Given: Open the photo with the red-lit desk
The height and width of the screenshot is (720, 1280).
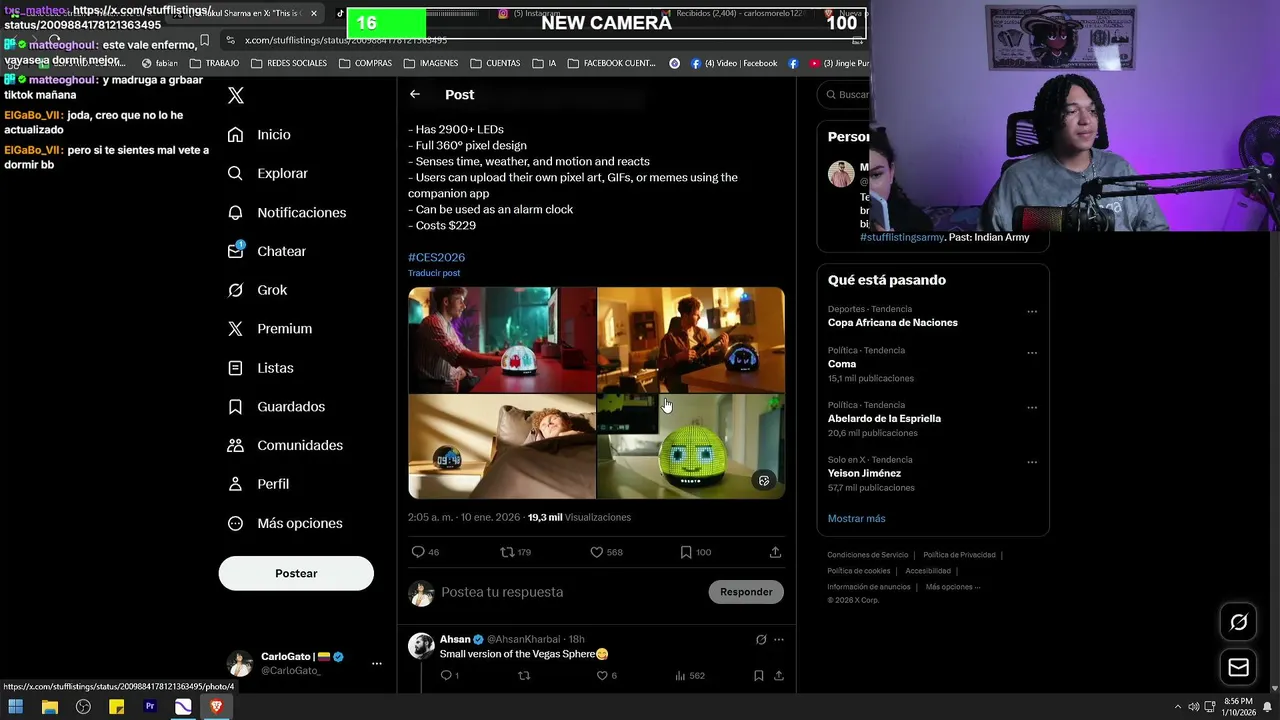Looking at the screenshot, I should tap(501, 339).
